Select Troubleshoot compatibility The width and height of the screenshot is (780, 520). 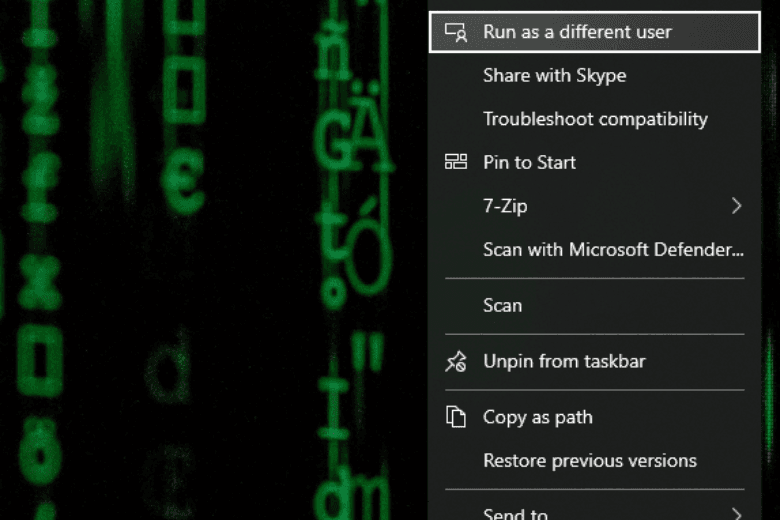click(594, 119)
